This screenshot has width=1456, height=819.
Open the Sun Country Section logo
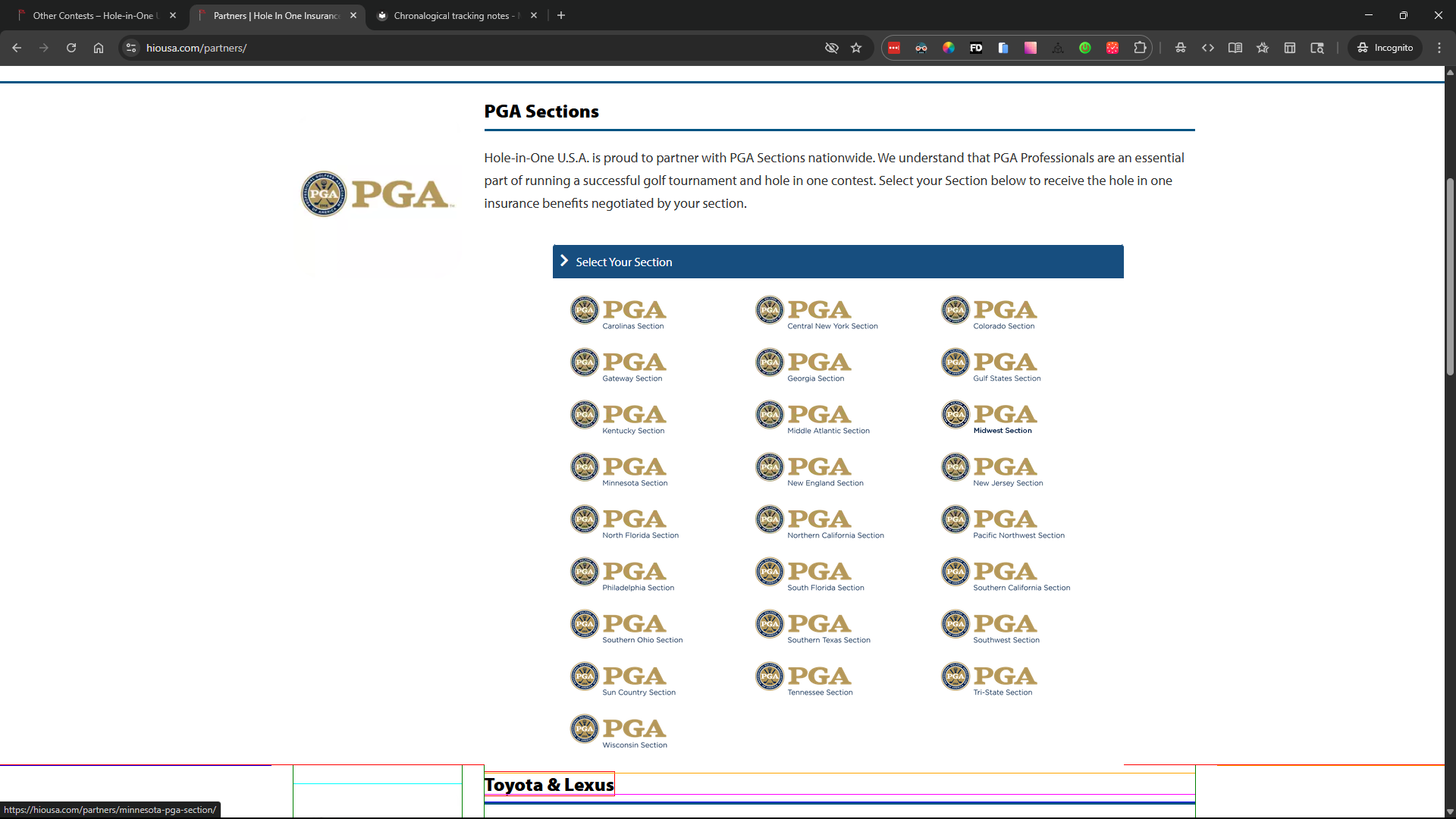[623, 679]
